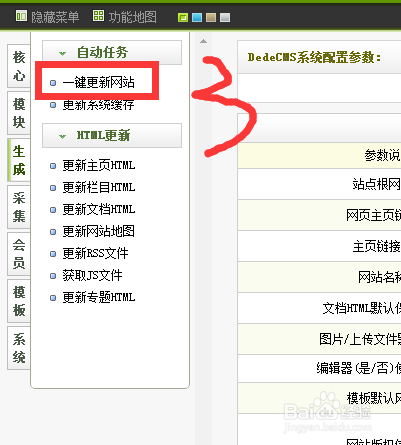Image resolution: width=401 pixels, height=445 pixels.
Task: Open 更新系统缓存 menu item
Action: point(98,105)
